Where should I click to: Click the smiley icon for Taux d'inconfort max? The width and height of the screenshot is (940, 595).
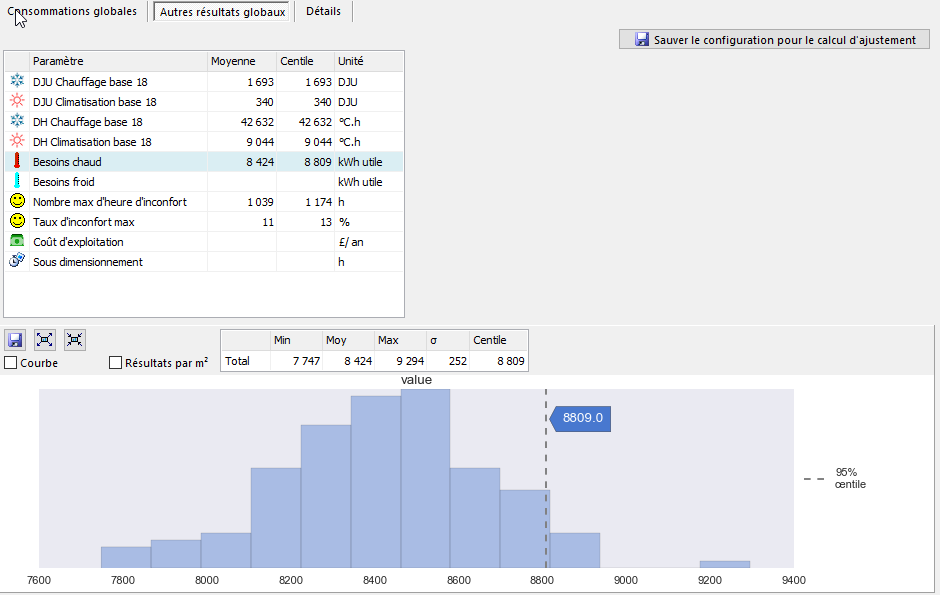17,221
